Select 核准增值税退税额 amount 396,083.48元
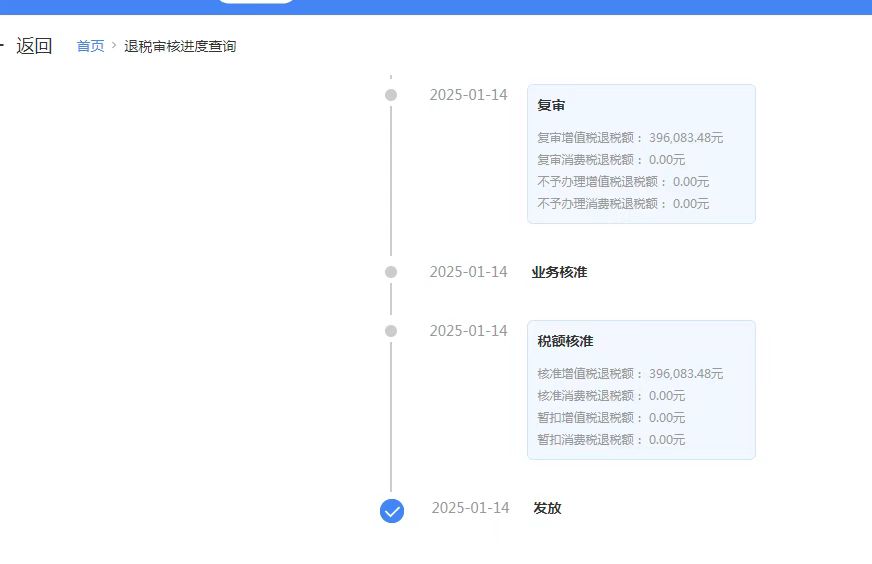Image resolution: width=872 pixels, height=564 pixels. (x=686, y=374)
